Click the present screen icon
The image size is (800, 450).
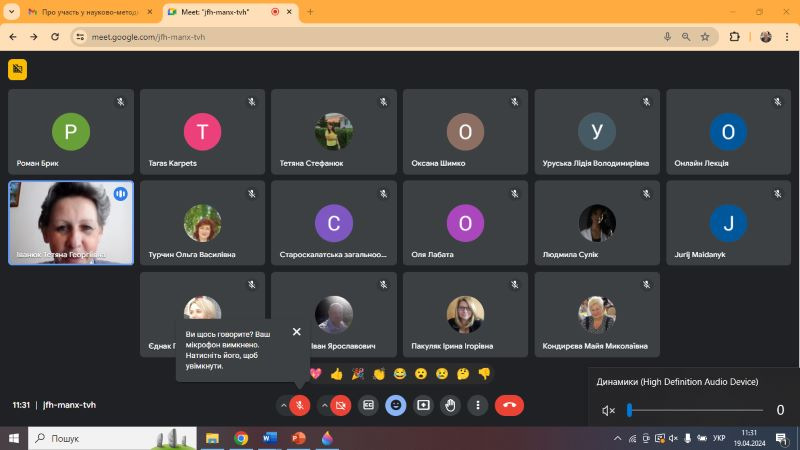[x=423, y=405]
